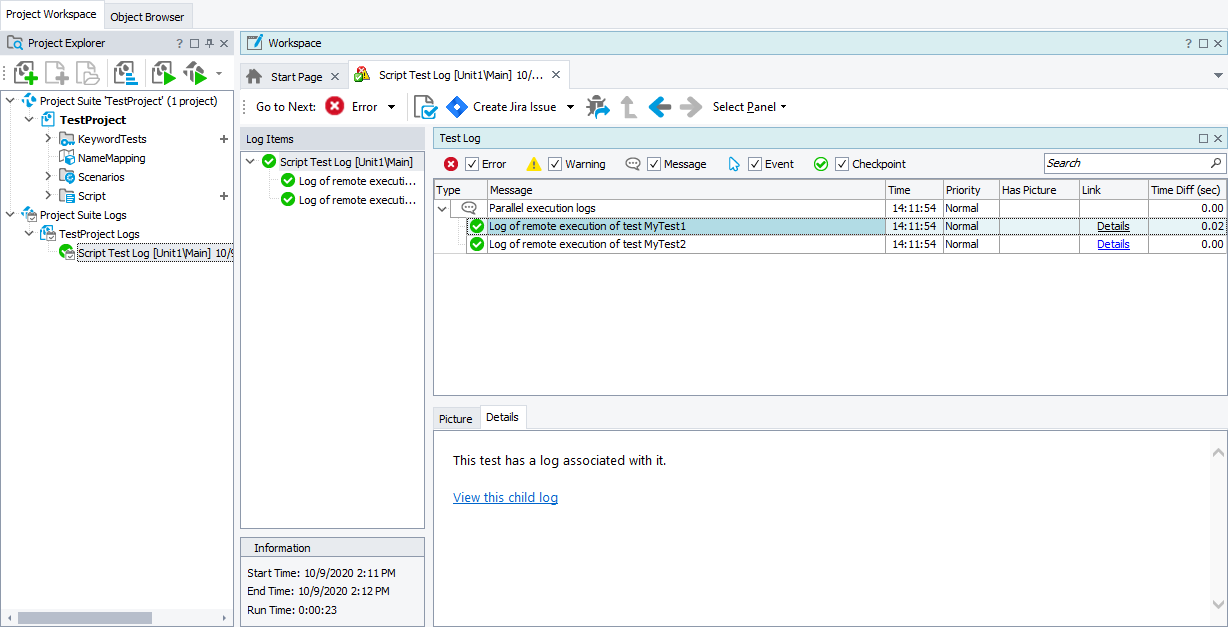Click the Open File icon in Project Explorer toolbar
1228x627 pixels.
(87, 72)
